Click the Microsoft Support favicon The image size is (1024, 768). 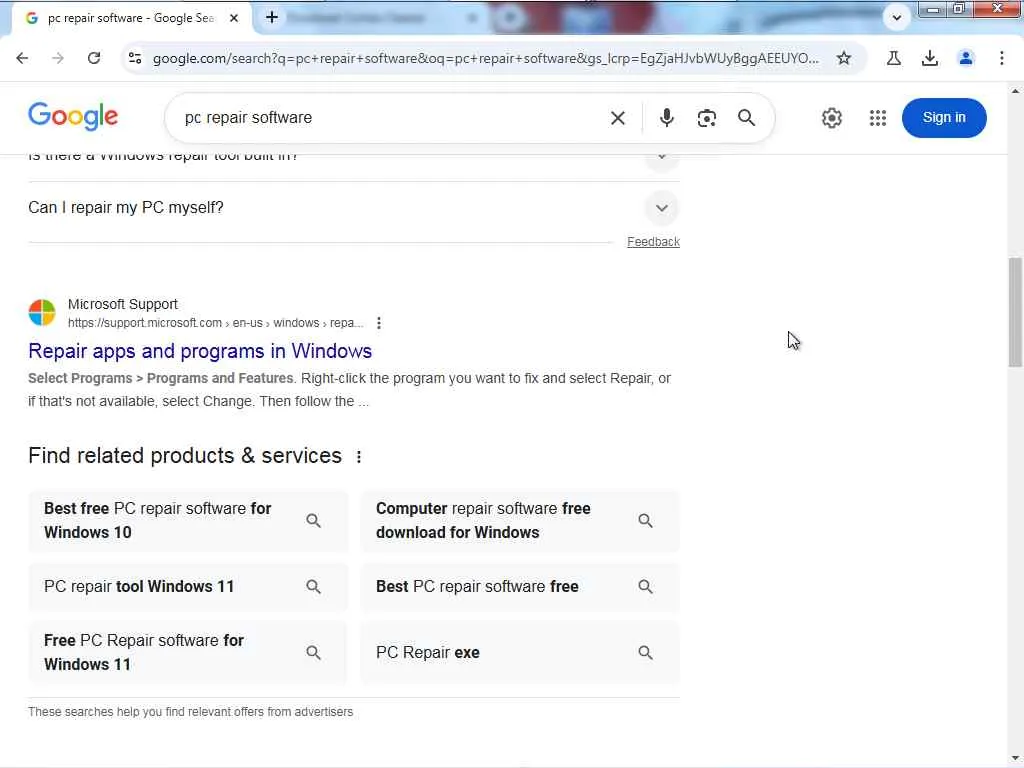[42, 313]
